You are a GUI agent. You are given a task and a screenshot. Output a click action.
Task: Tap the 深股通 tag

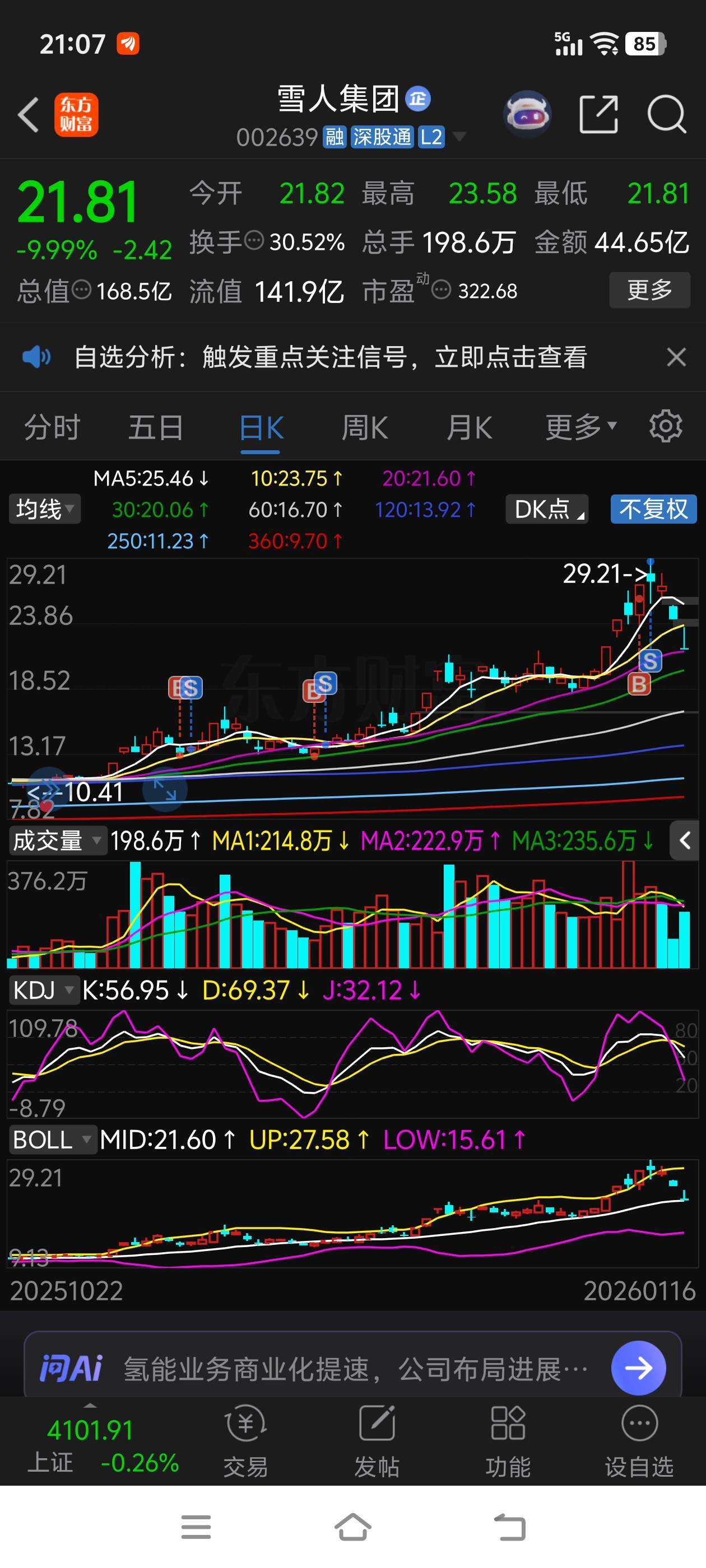[x=382, y=137]
